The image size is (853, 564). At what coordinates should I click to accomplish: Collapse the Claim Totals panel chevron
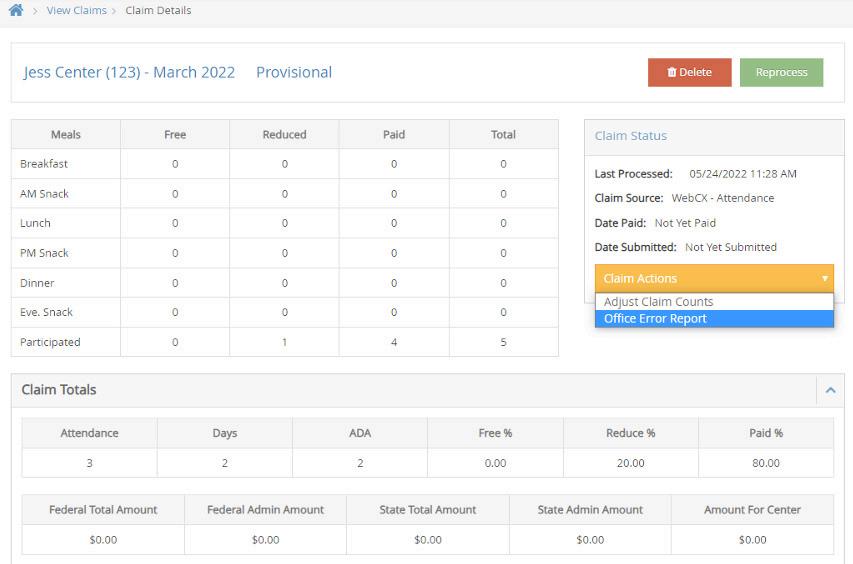830,391
